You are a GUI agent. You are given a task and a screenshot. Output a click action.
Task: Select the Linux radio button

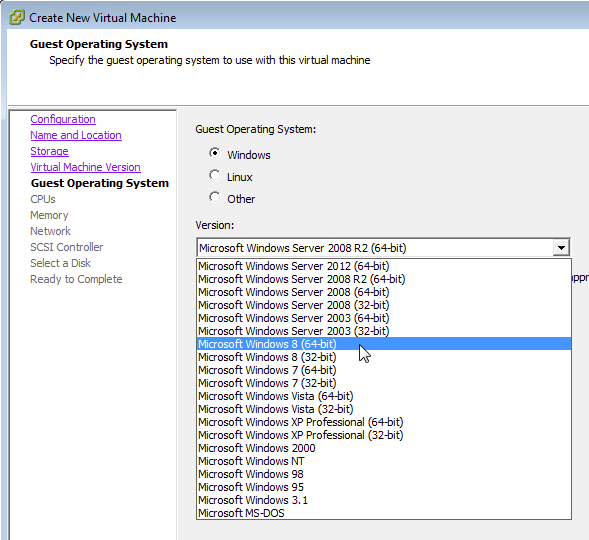[214, 175]
